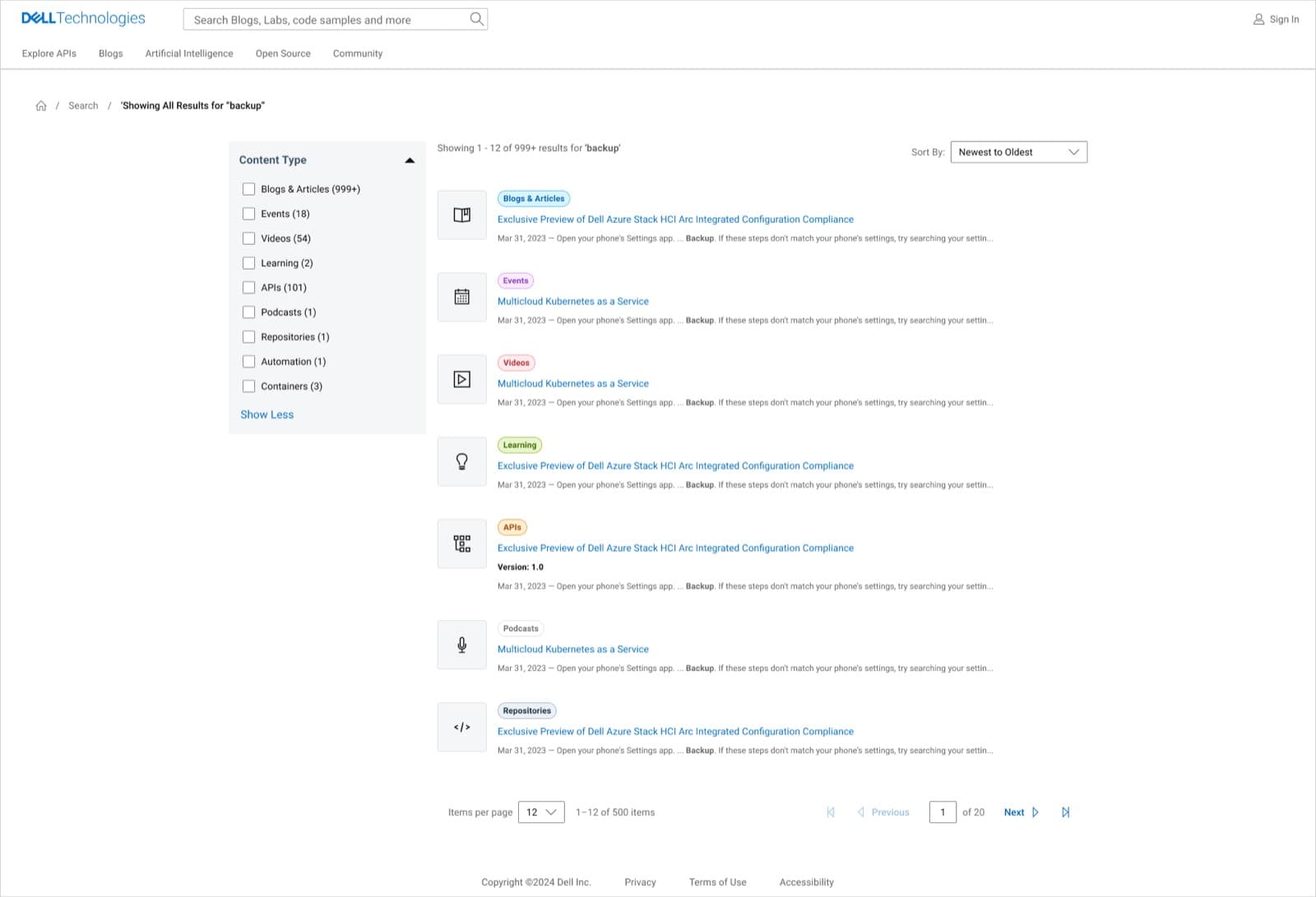Open Explore APIs menu
This screenshot has height=897, width=1316.
(49, 53)
